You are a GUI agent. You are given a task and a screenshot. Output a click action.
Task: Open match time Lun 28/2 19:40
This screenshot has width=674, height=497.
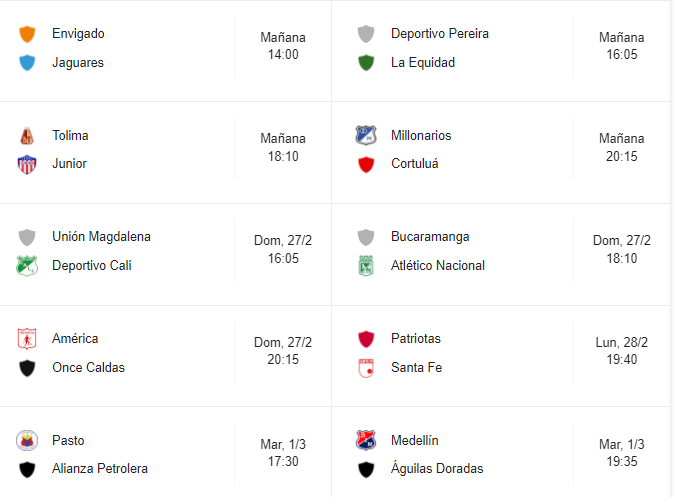coord(622,351)
